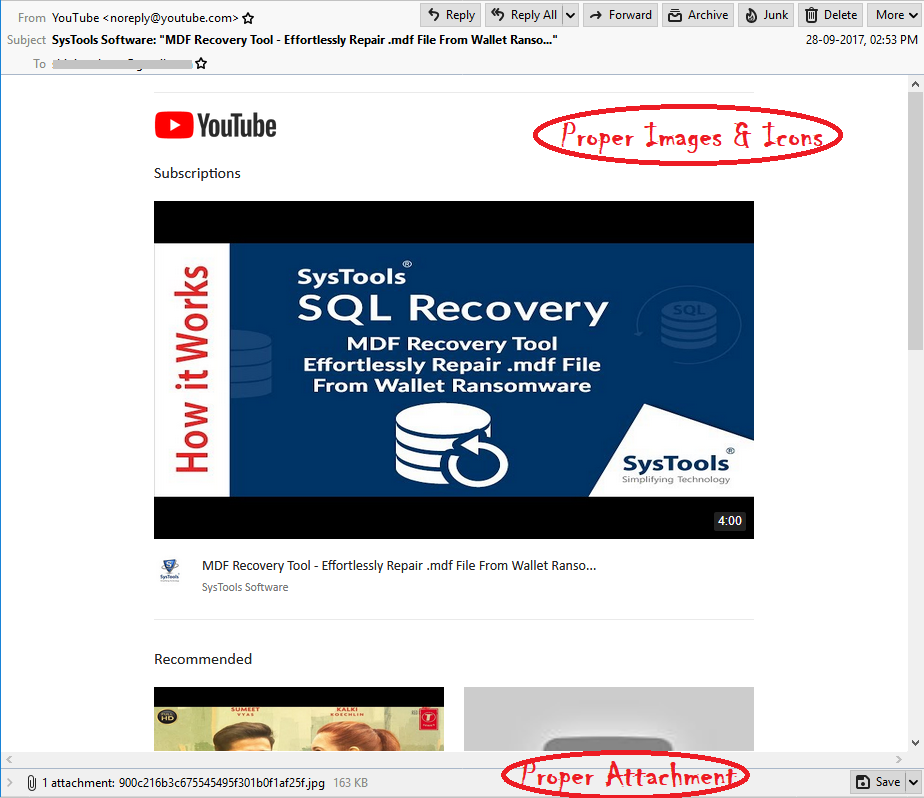
Task: Click Reply All button
Action: click(524, 15)
